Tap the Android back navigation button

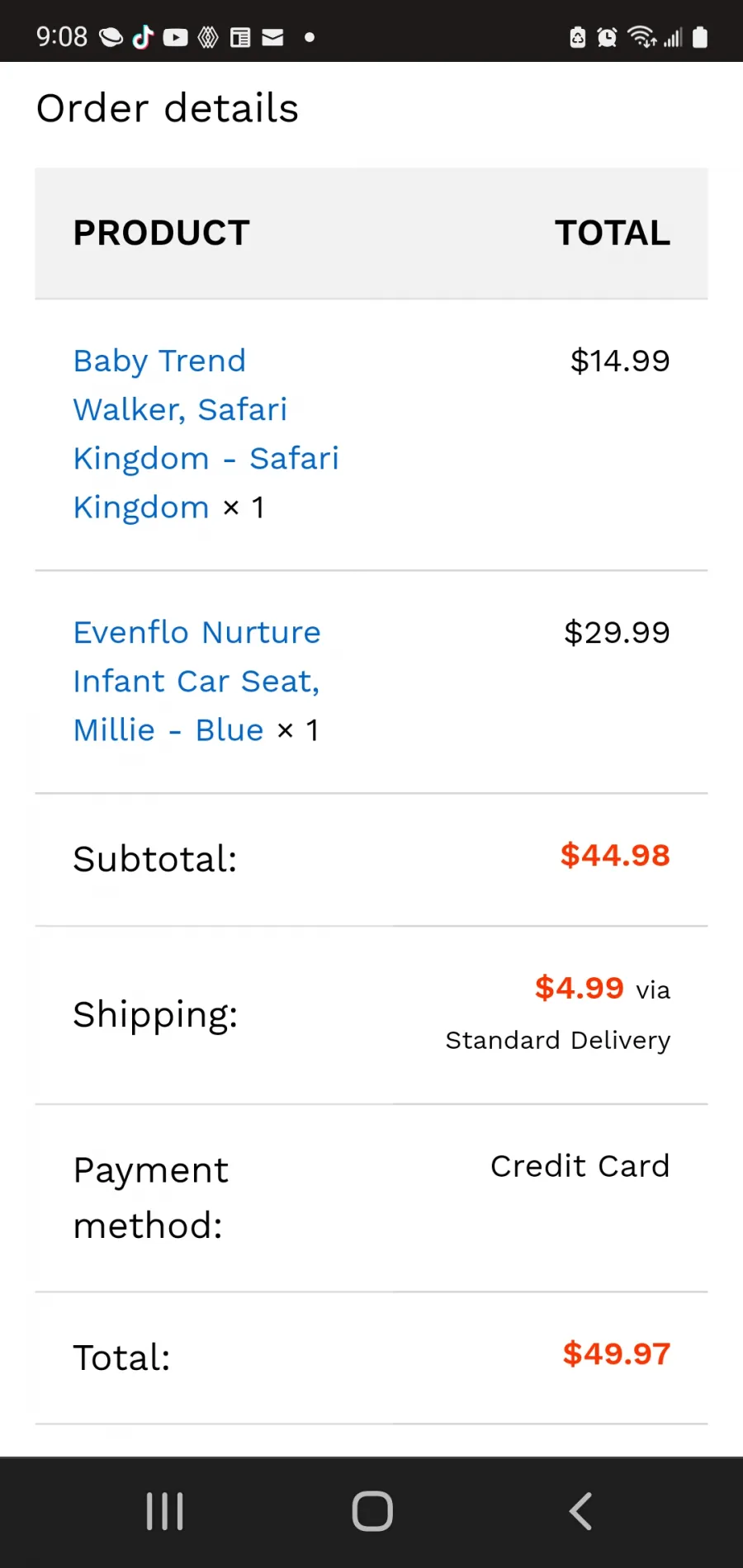[581, 1512]
